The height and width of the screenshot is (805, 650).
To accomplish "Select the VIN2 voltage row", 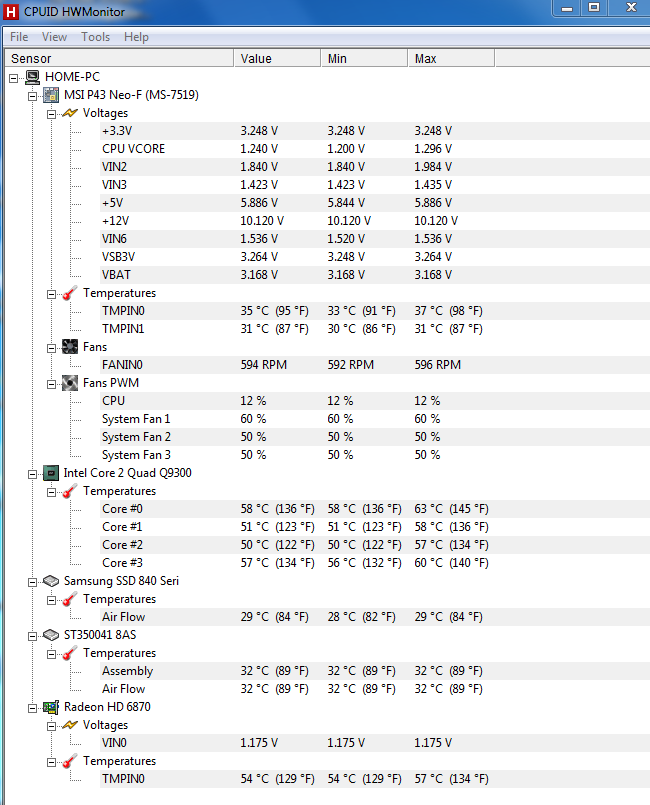I will click(375, 167).
